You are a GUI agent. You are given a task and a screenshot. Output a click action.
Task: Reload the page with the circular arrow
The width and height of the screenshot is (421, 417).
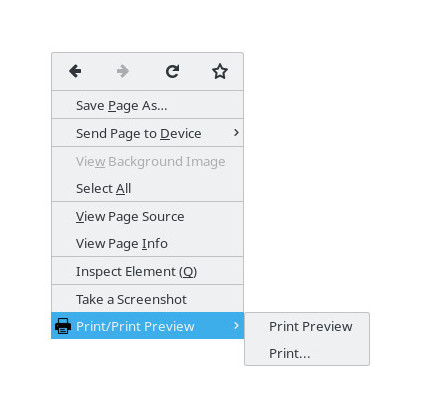pos(172,71)
